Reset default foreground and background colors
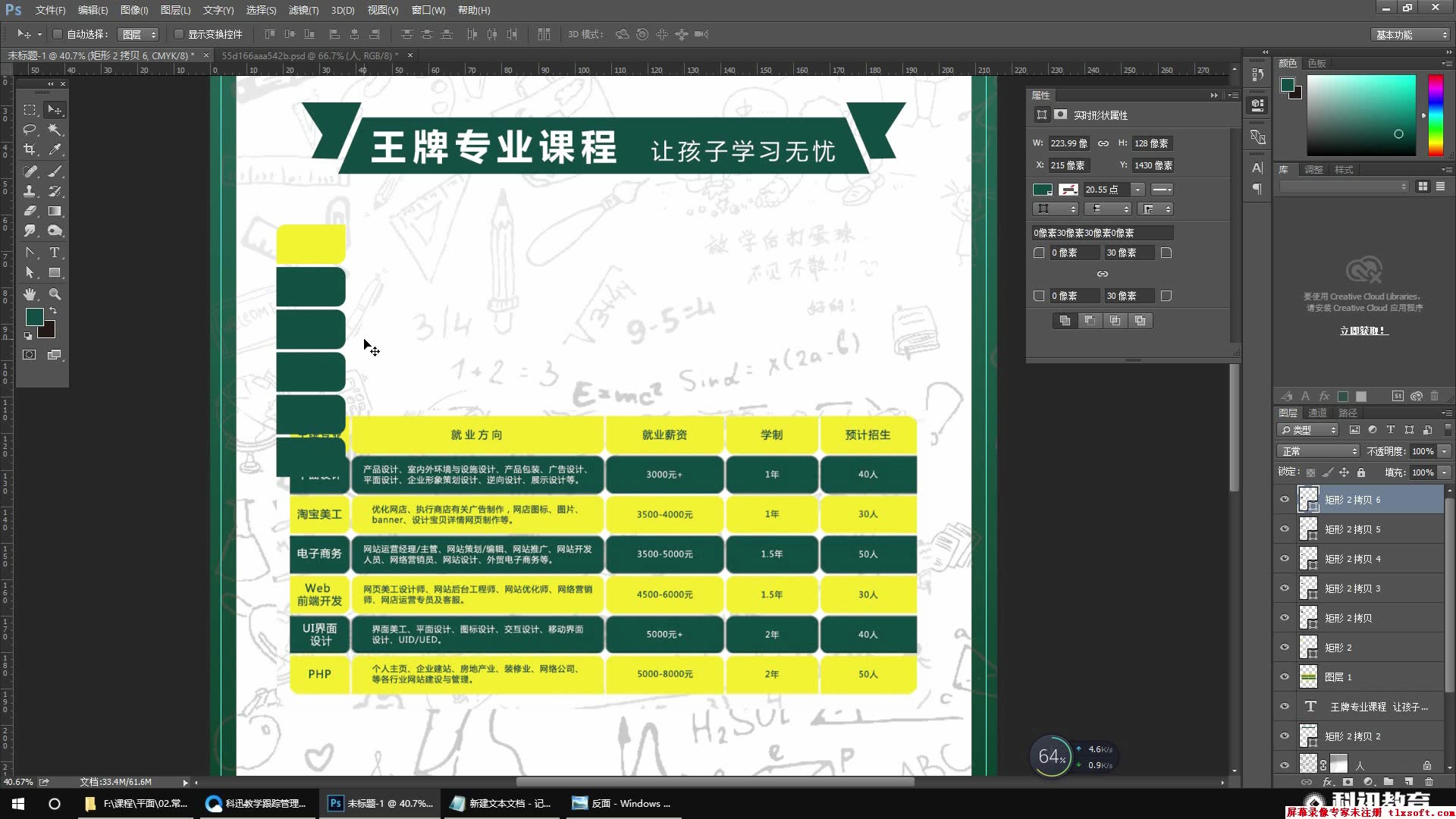1456x819 pixels. tap(28, 336)
